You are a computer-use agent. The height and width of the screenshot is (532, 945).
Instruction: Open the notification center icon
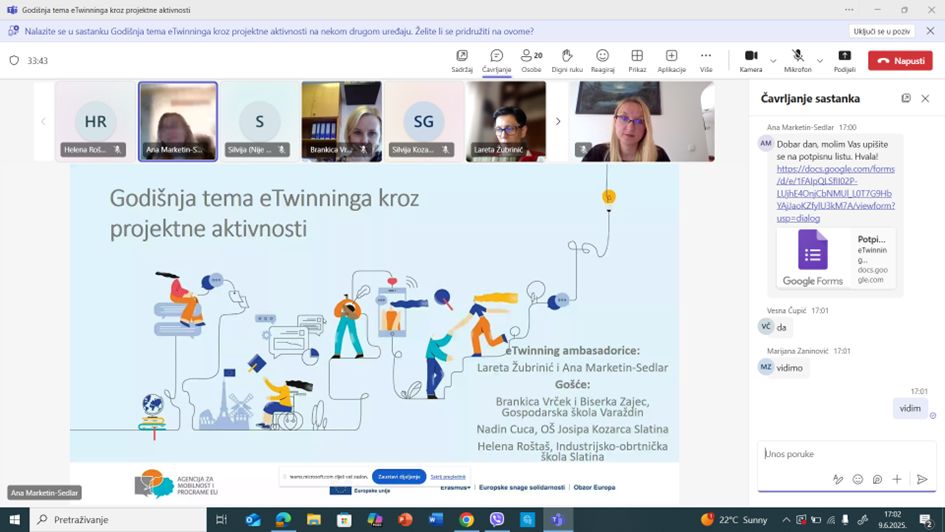925,519
